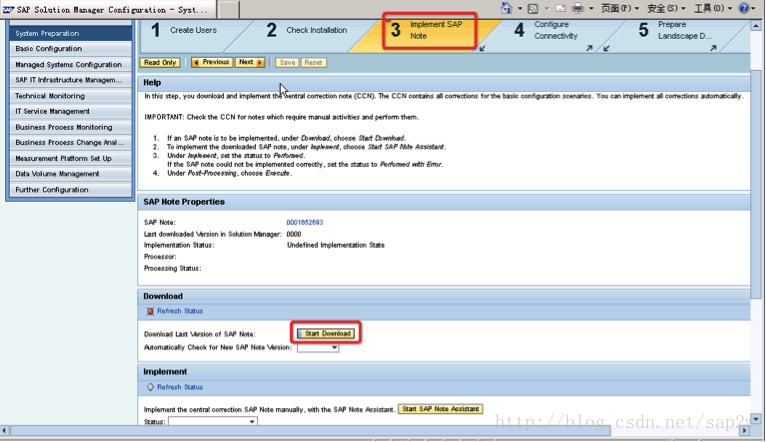The height and width of the screenshot is (442, 766).
Task: Open Managed Systems Configuration in the sidebar
Action: pos(70,64)
